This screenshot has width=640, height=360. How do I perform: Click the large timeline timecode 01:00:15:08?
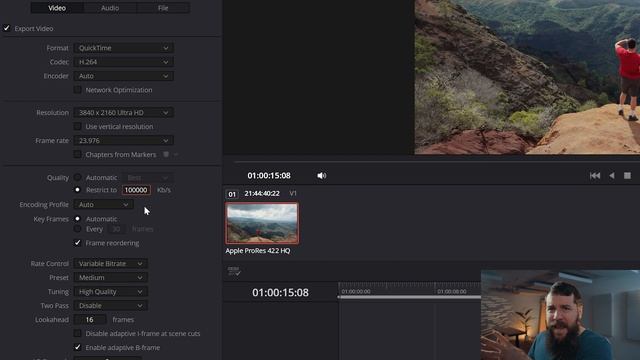tap(280, 293)
